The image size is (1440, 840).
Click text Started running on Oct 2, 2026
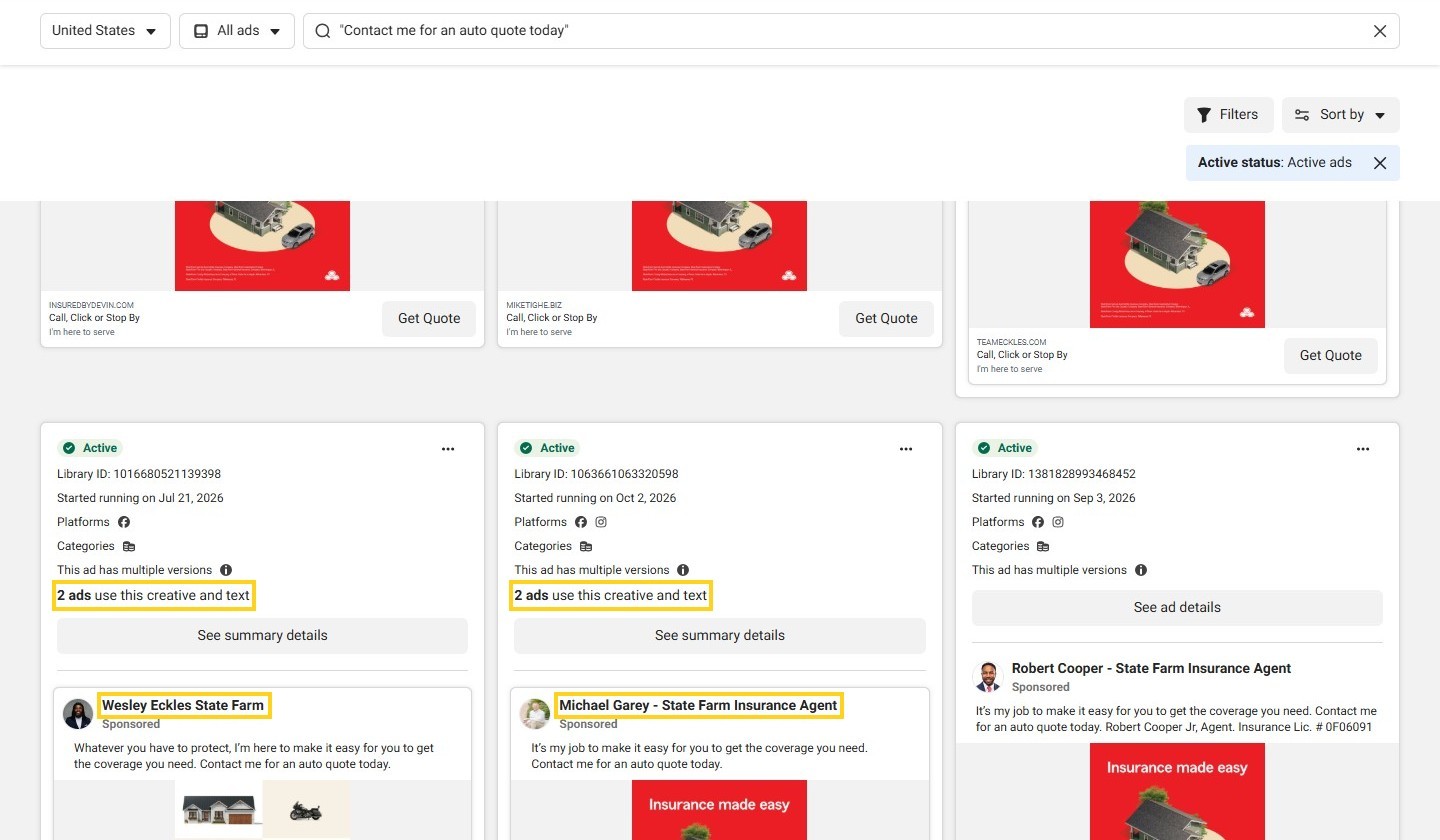click(595, 498)
